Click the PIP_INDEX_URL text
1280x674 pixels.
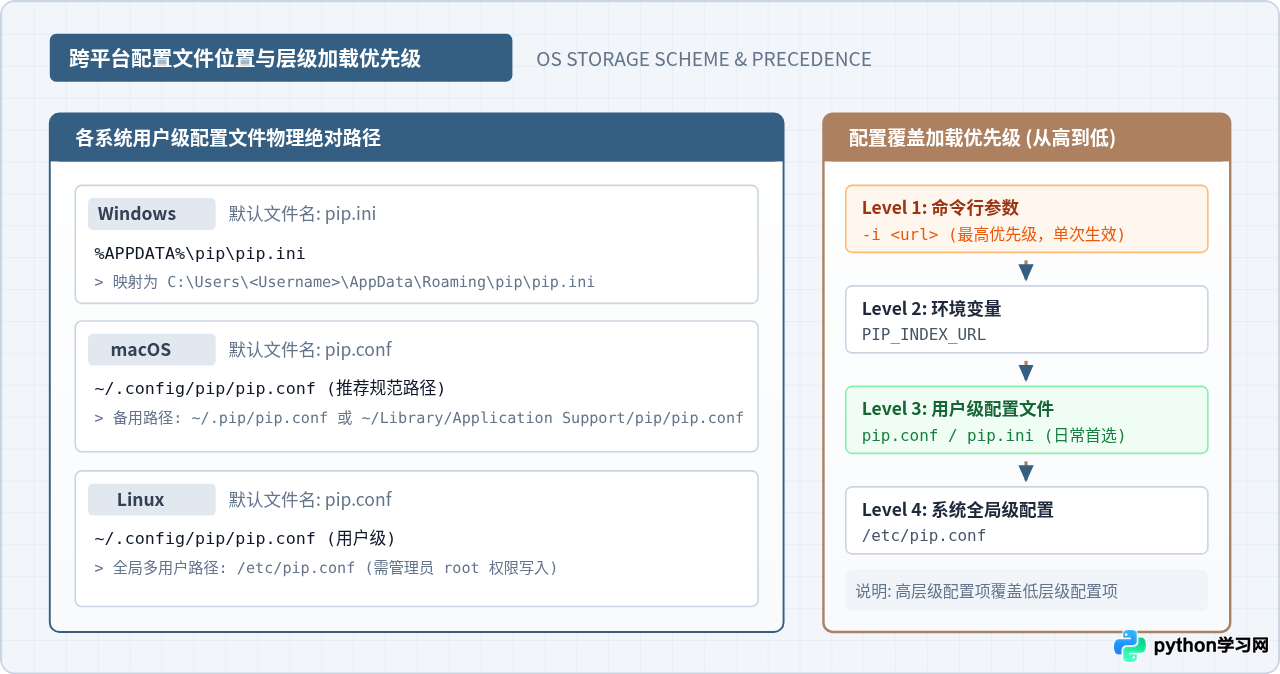point(924,335)
